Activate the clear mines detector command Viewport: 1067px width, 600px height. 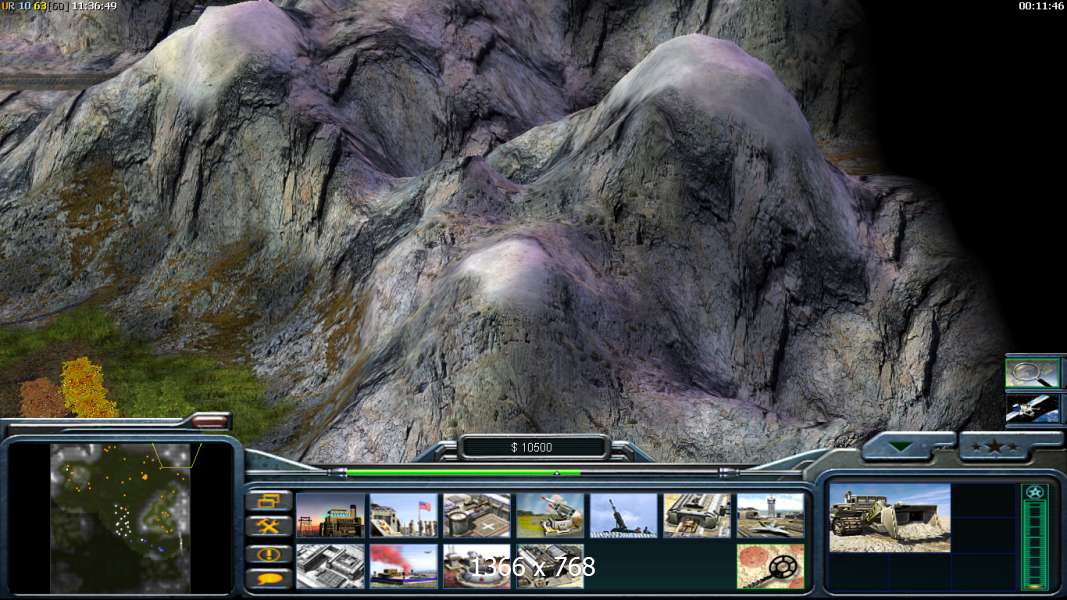770,566
